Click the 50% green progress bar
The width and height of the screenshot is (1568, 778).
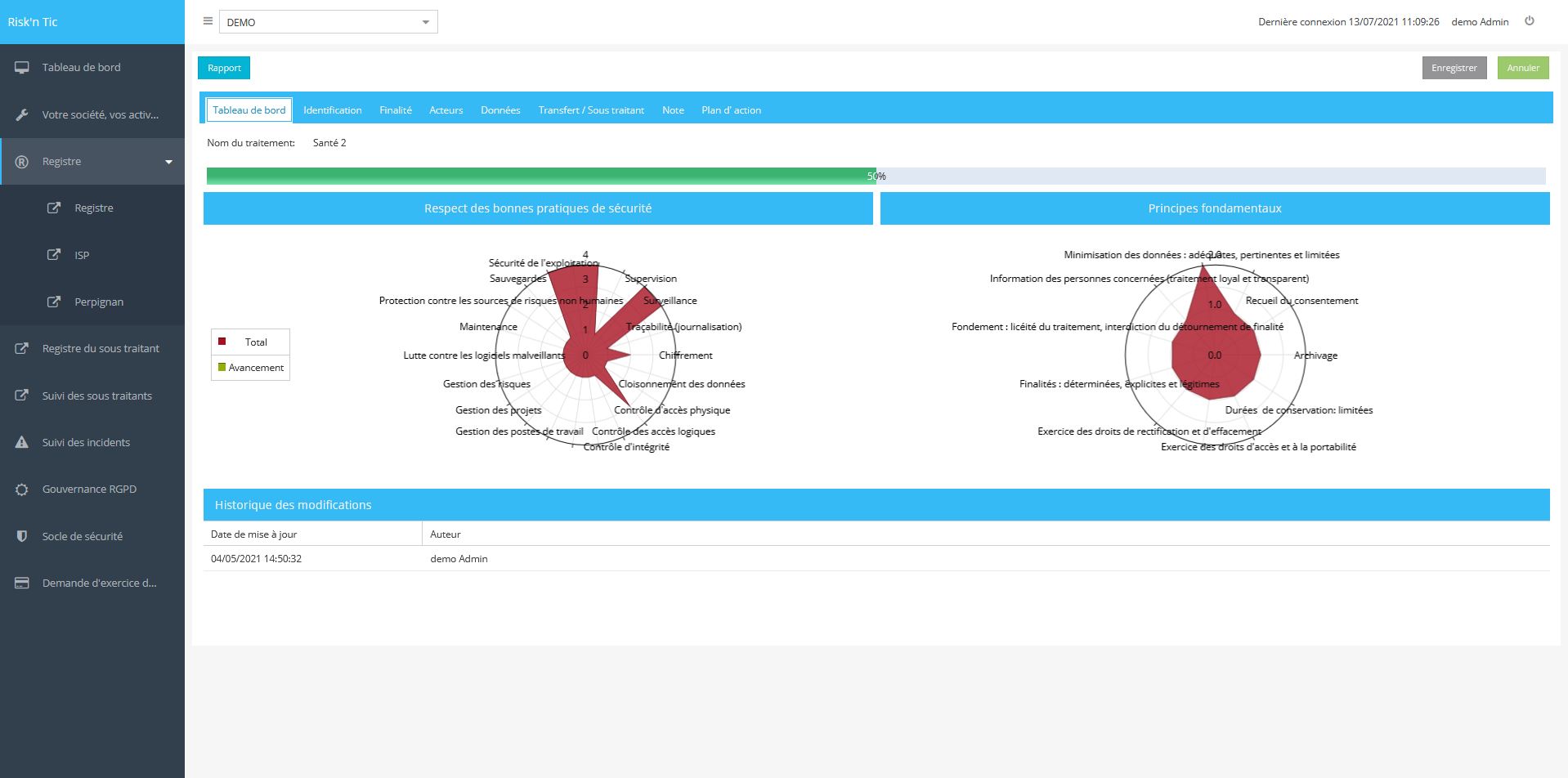coord(540,176)
